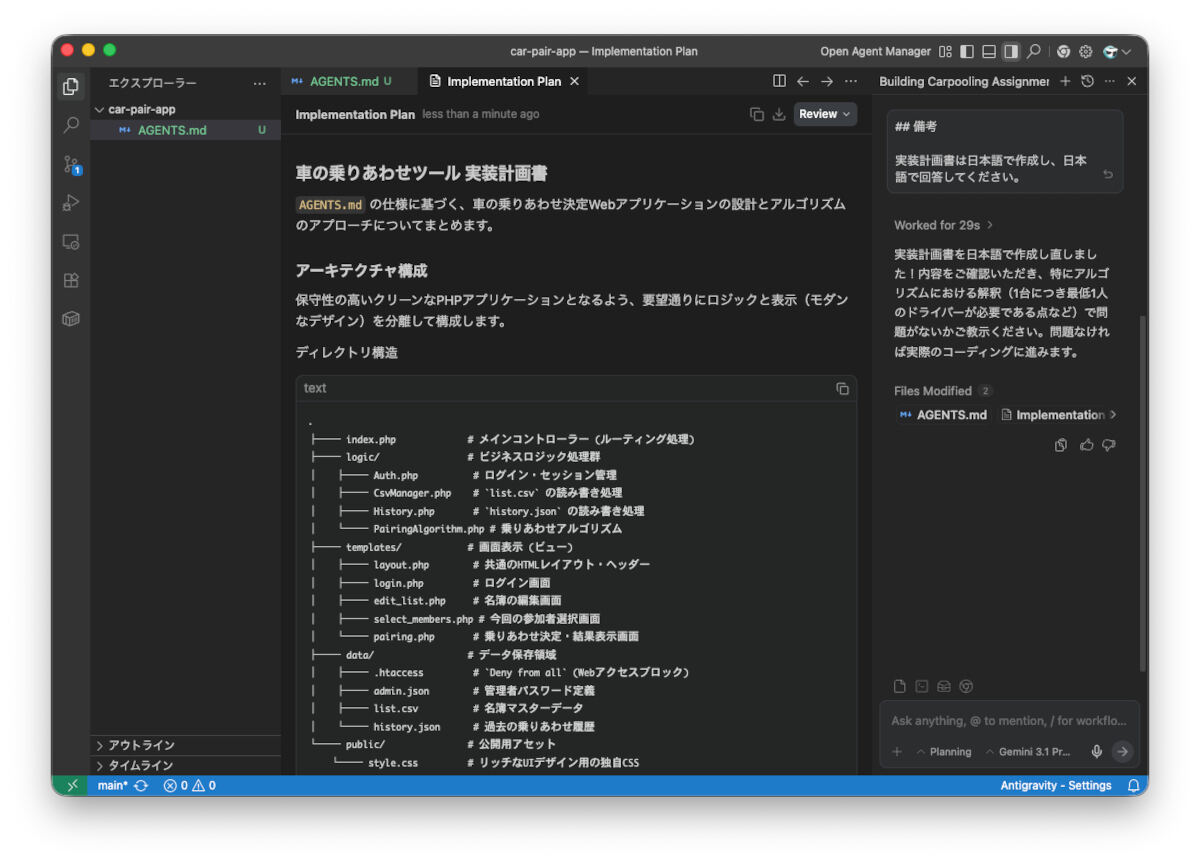Screen dimensions: 1200x864
Task: Split the editor to the right
Action: click(779, 81)
